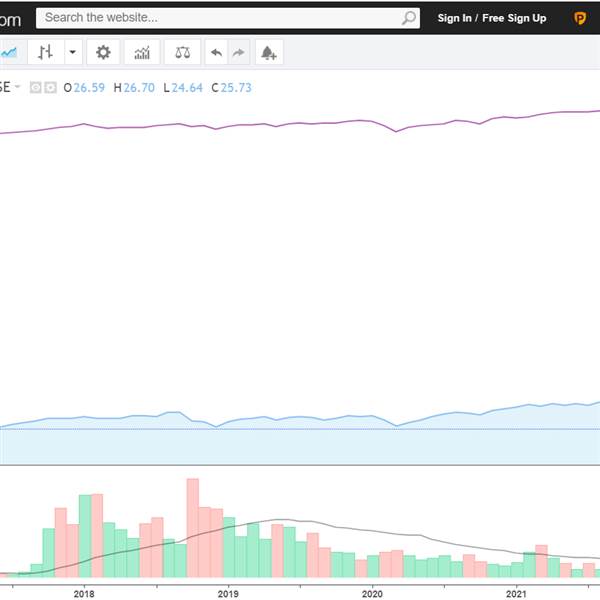Open chart settings gear

click(x=103, y=52)
